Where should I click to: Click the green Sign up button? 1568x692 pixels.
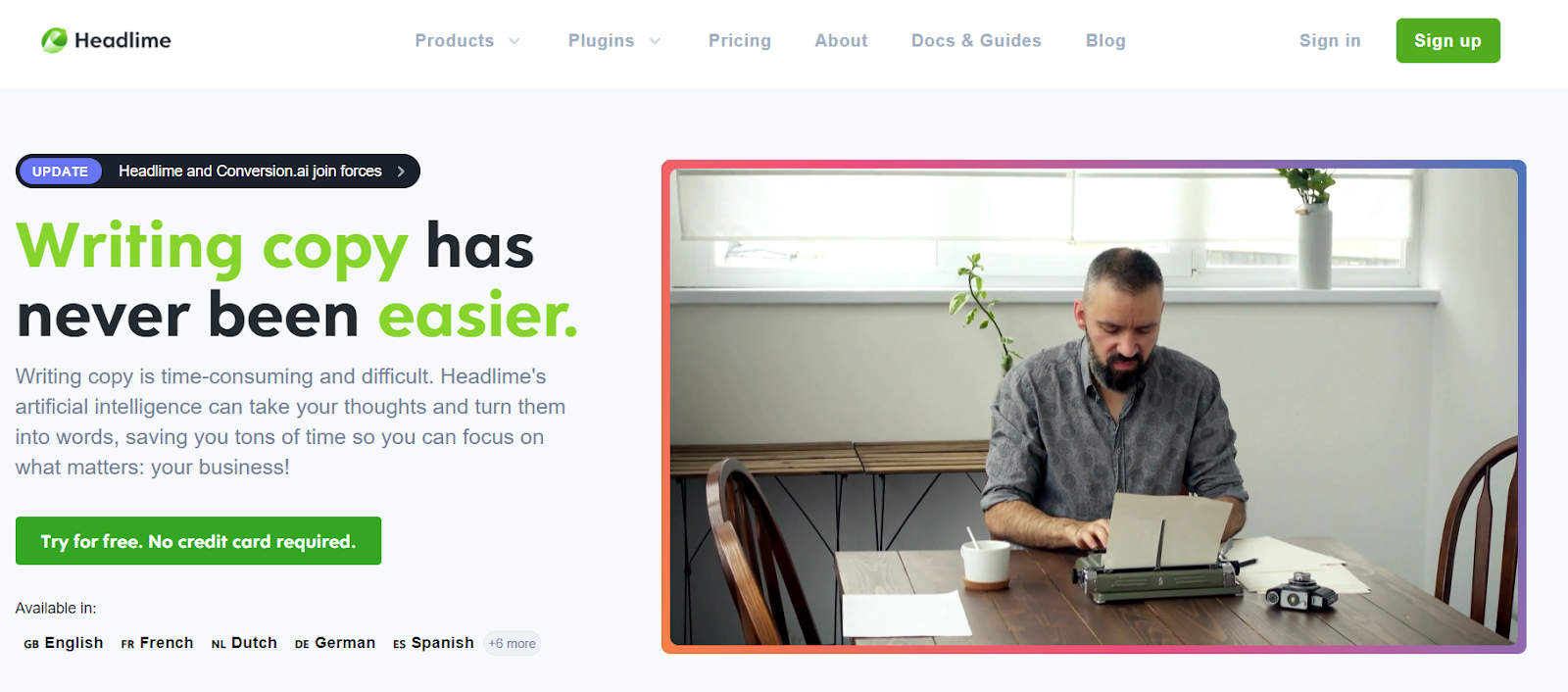pos(1447,40)
